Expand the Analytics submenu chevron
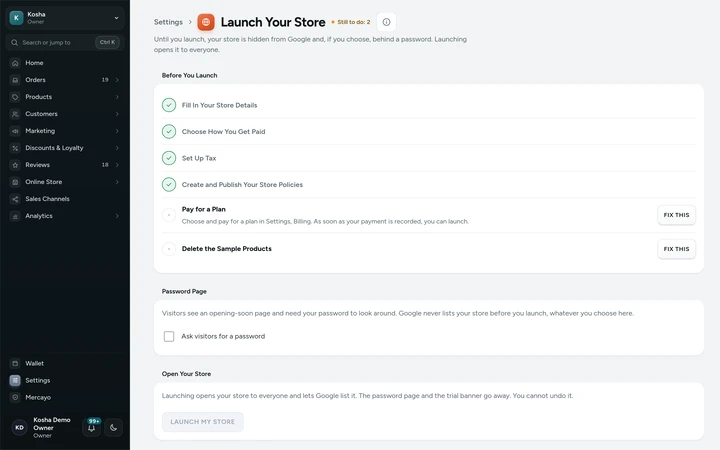Viewport: 720px width, 450px height. (117, 216)
